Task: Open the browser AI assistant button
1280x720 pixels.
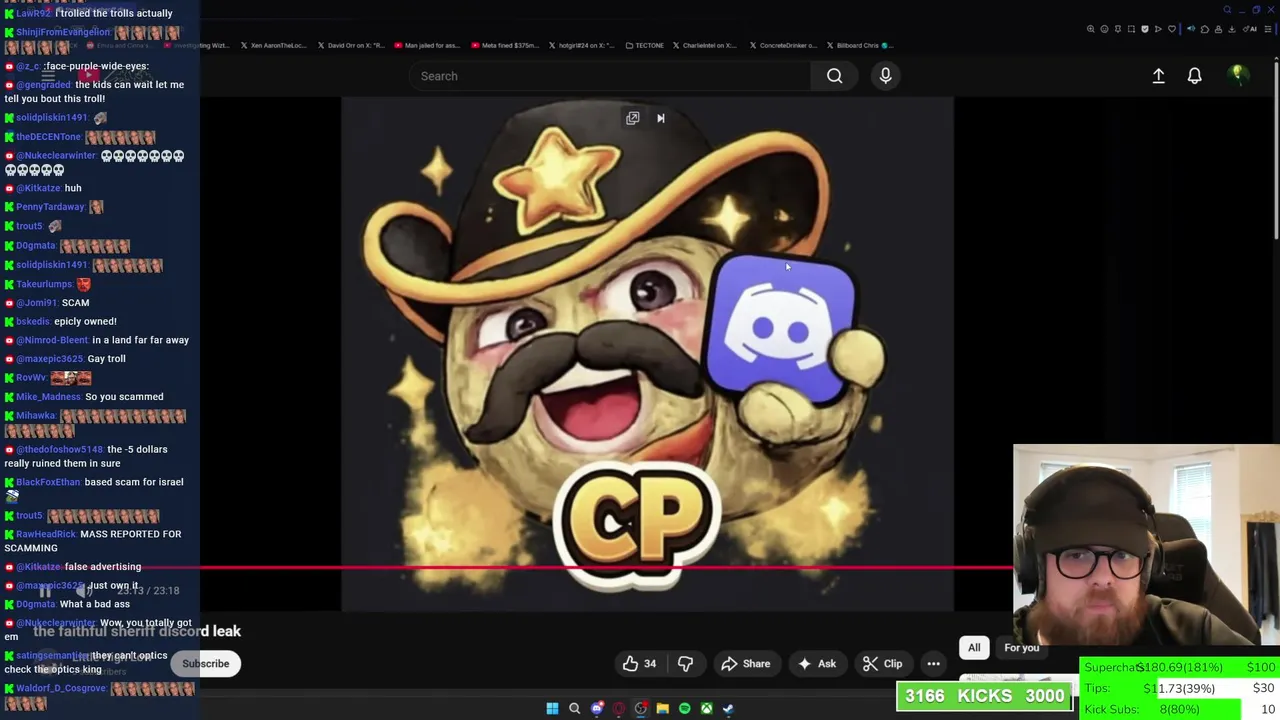Action: tap(1249, 29)
